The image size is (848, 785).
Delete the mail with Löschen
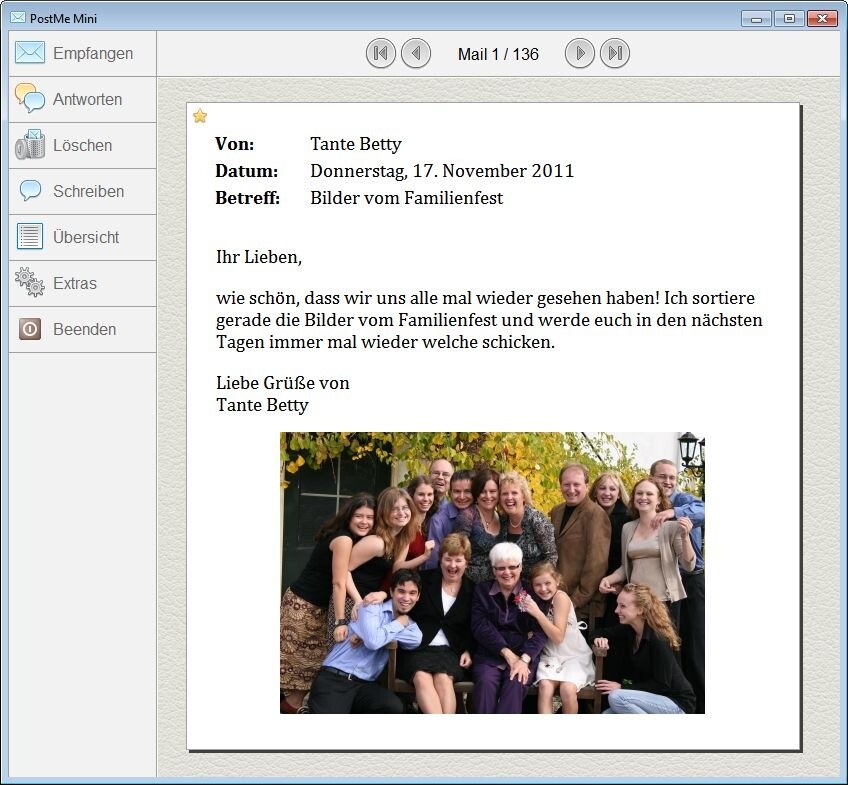[82, 146]
